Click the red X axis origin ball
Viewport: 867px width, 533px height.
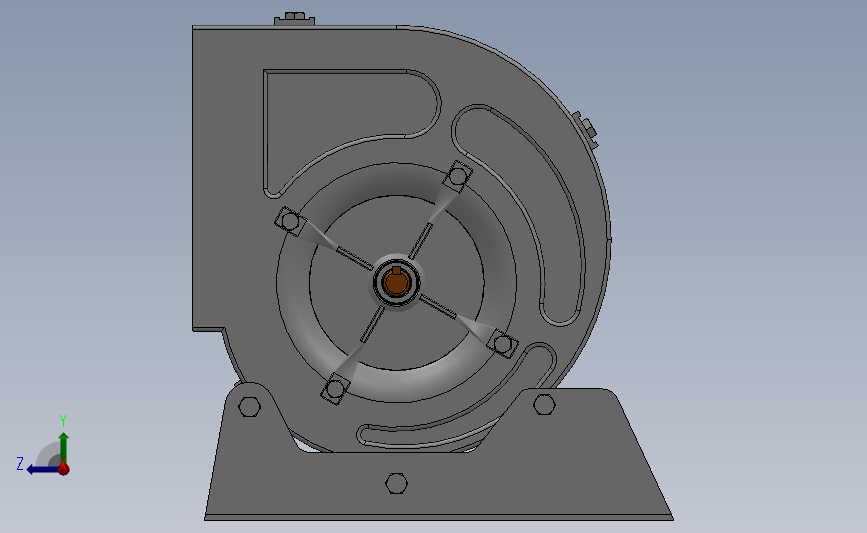(64, 469)
